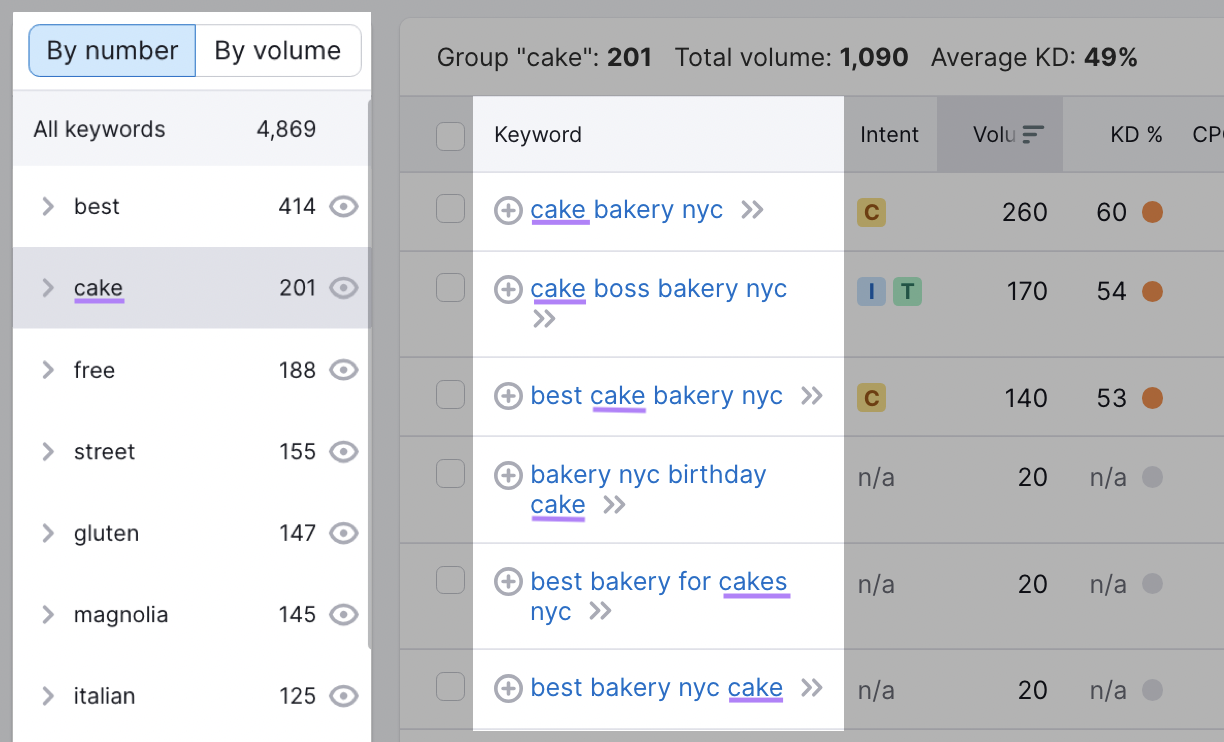This screenshot has height=742, width=1224.
Task: Click the plus icon next to "cake bakery nyc"
Action: [508, 210]
